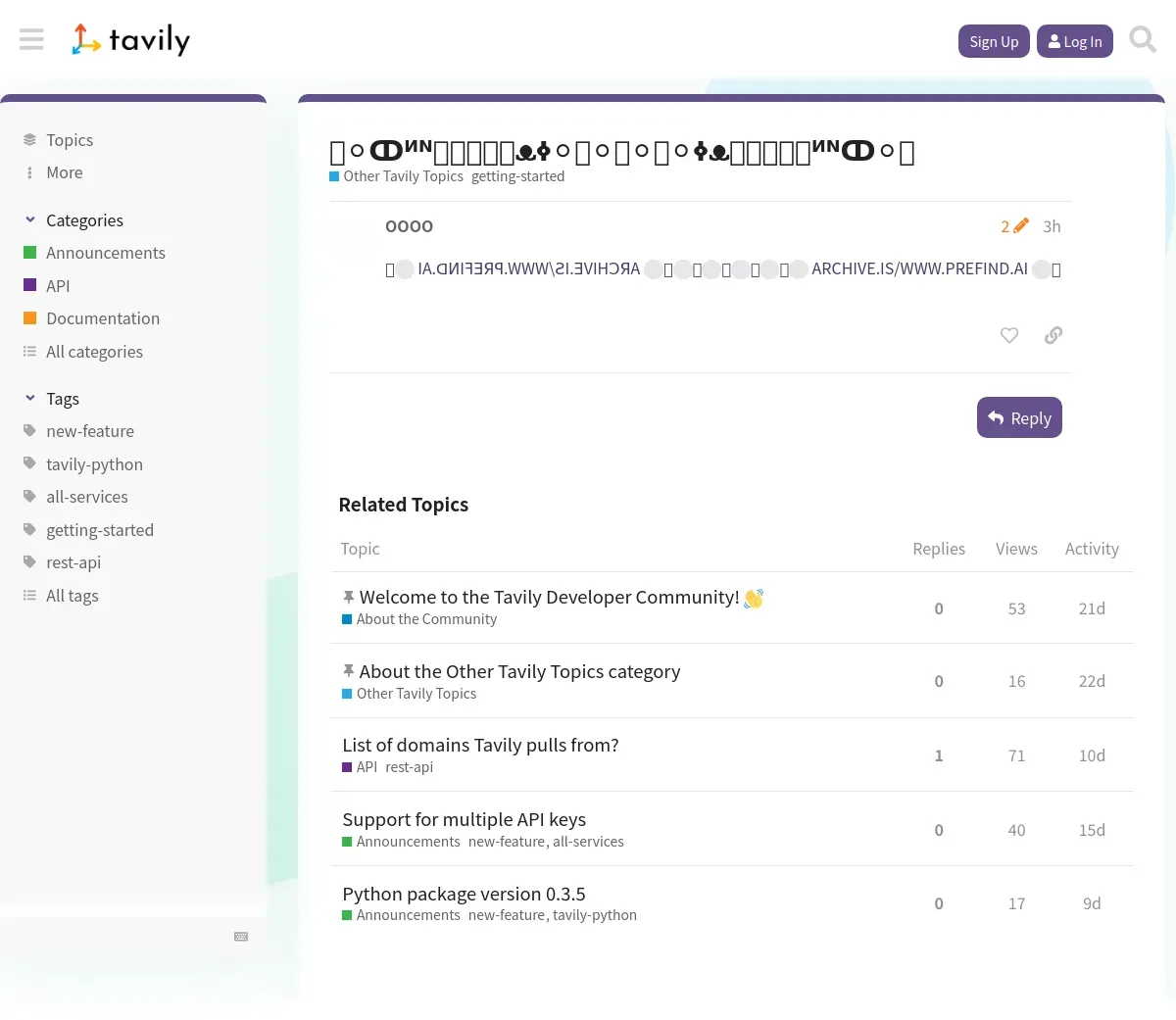Click the Log In button

(1075, 41)
